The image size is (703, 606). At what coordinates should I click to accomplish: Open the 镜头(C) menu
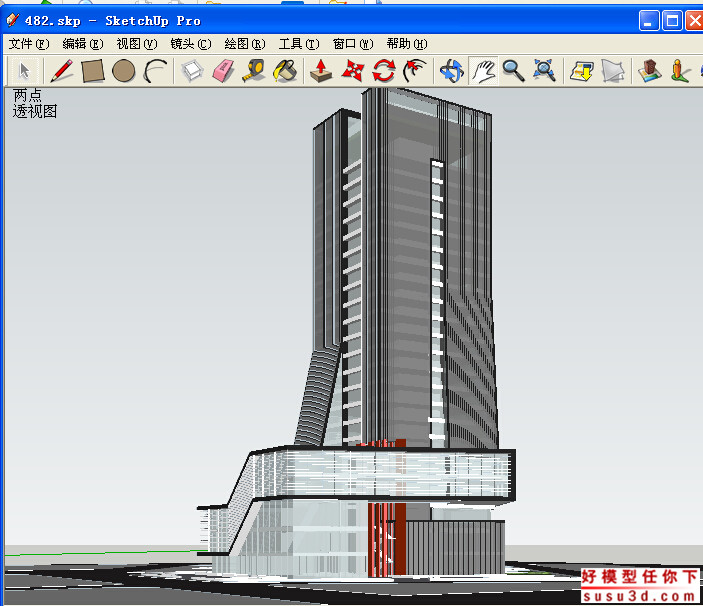[191, 44]
